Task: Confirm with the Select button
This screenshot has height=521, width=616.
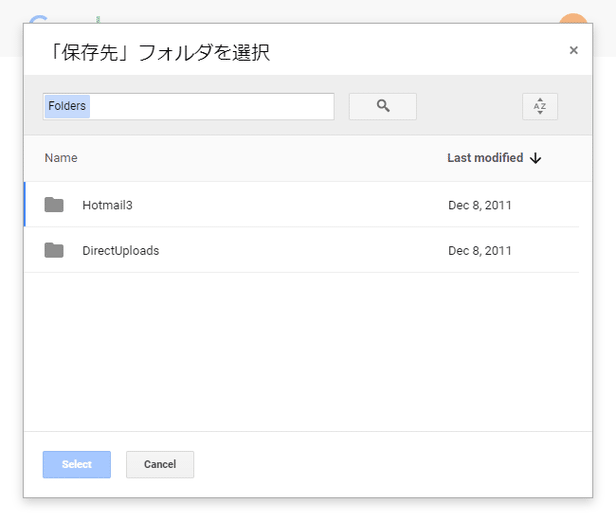Action: coord(77,464)
